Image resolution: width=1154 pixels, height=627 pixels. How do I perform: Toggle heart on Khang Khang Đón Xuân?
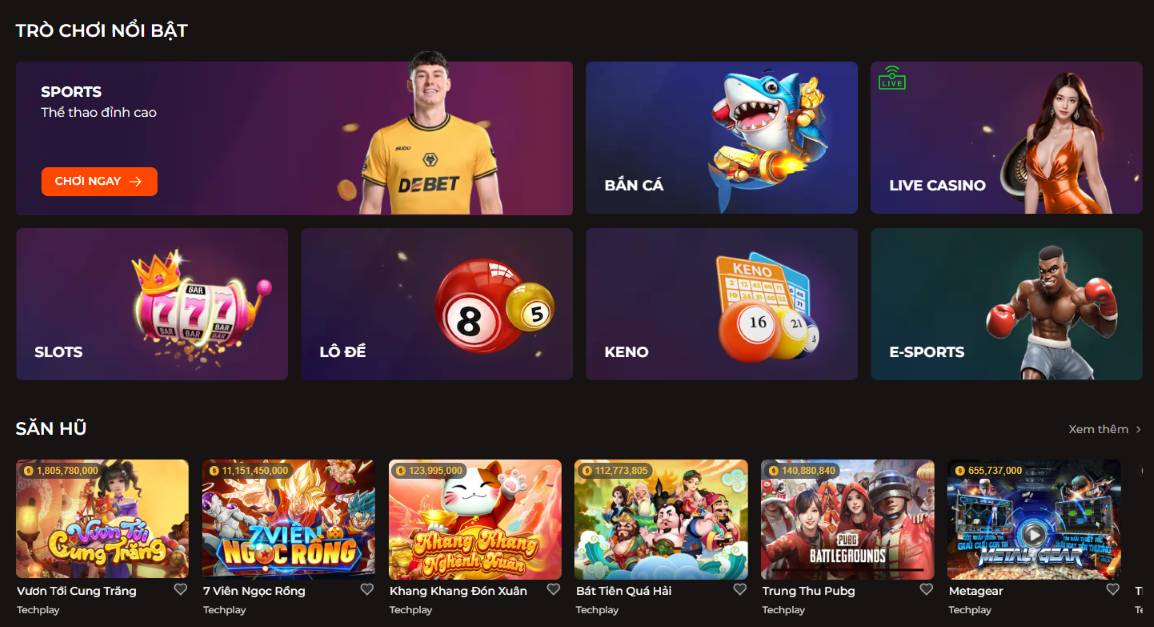click(553, 589)
